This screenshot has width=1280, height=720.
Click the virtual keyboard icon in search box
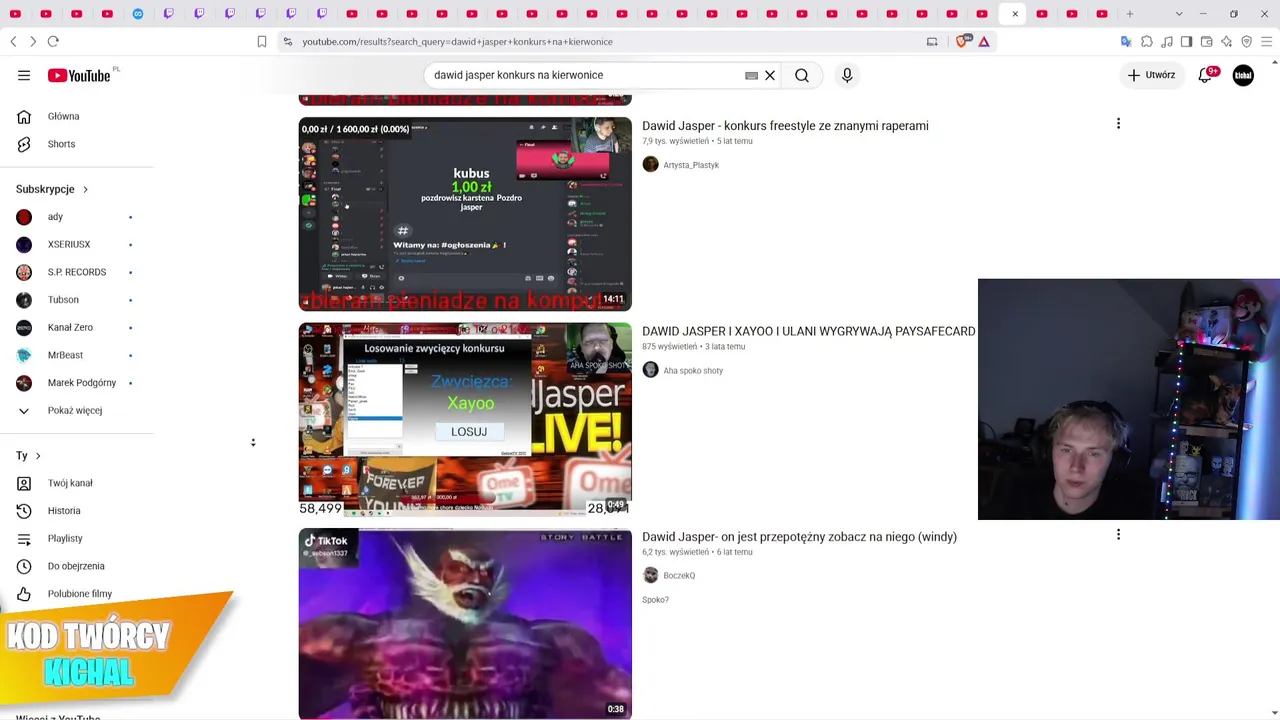[751, 75]
